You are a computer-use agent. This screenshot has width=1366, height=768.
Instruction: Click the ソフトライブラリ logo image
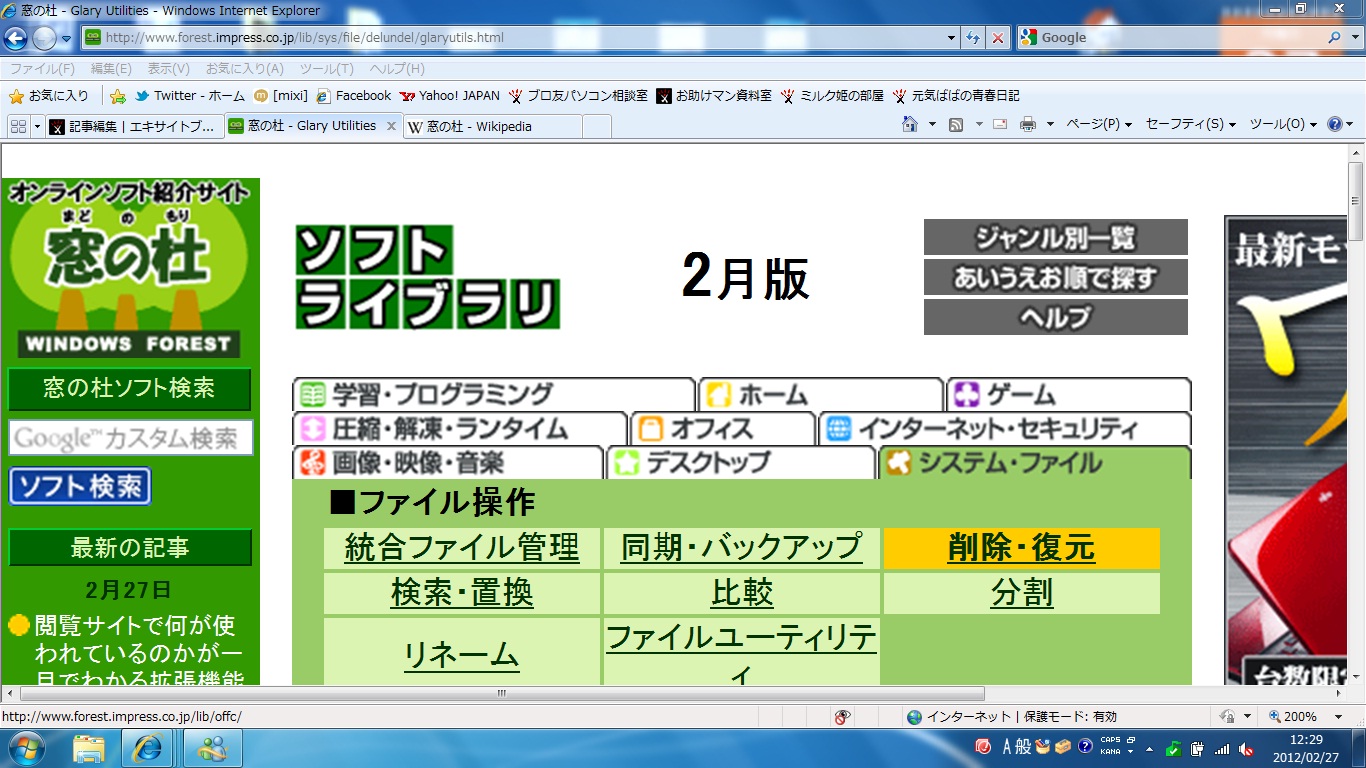[x=427, y=277]
